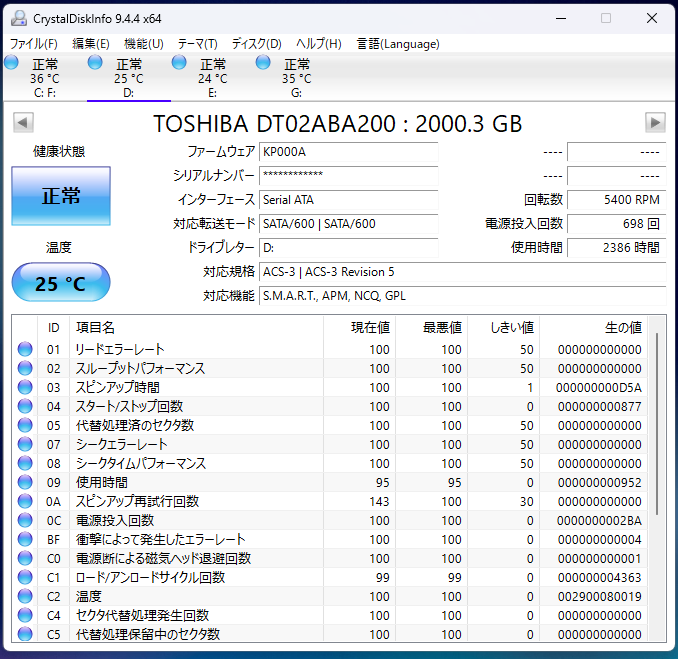Open the 機能(U) menu
Viewport: 678px width, 659px height.
(144, 44)
